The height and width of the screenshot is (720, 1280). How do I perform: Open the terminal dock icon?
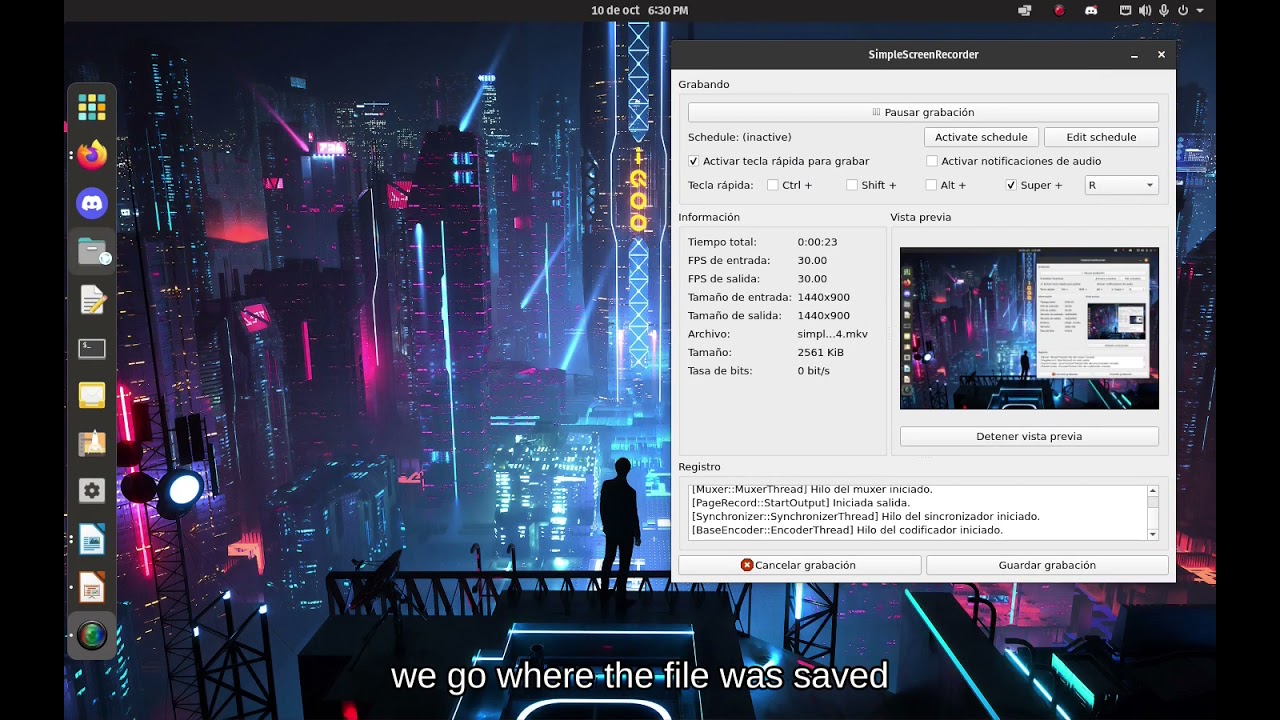pos(92,348)
